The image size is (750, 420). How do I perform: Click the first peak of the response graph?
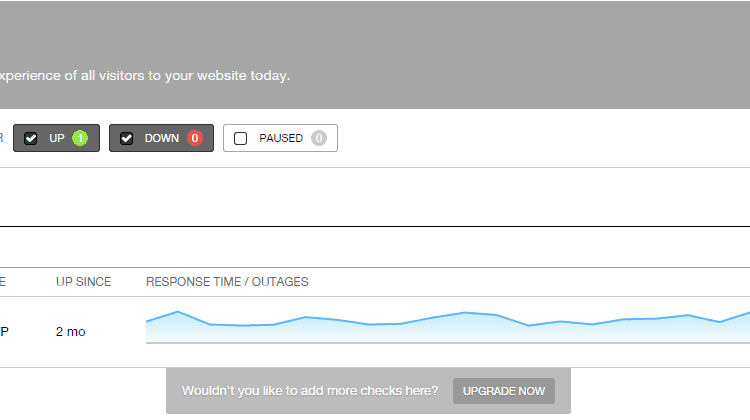[x=178, y=312]
